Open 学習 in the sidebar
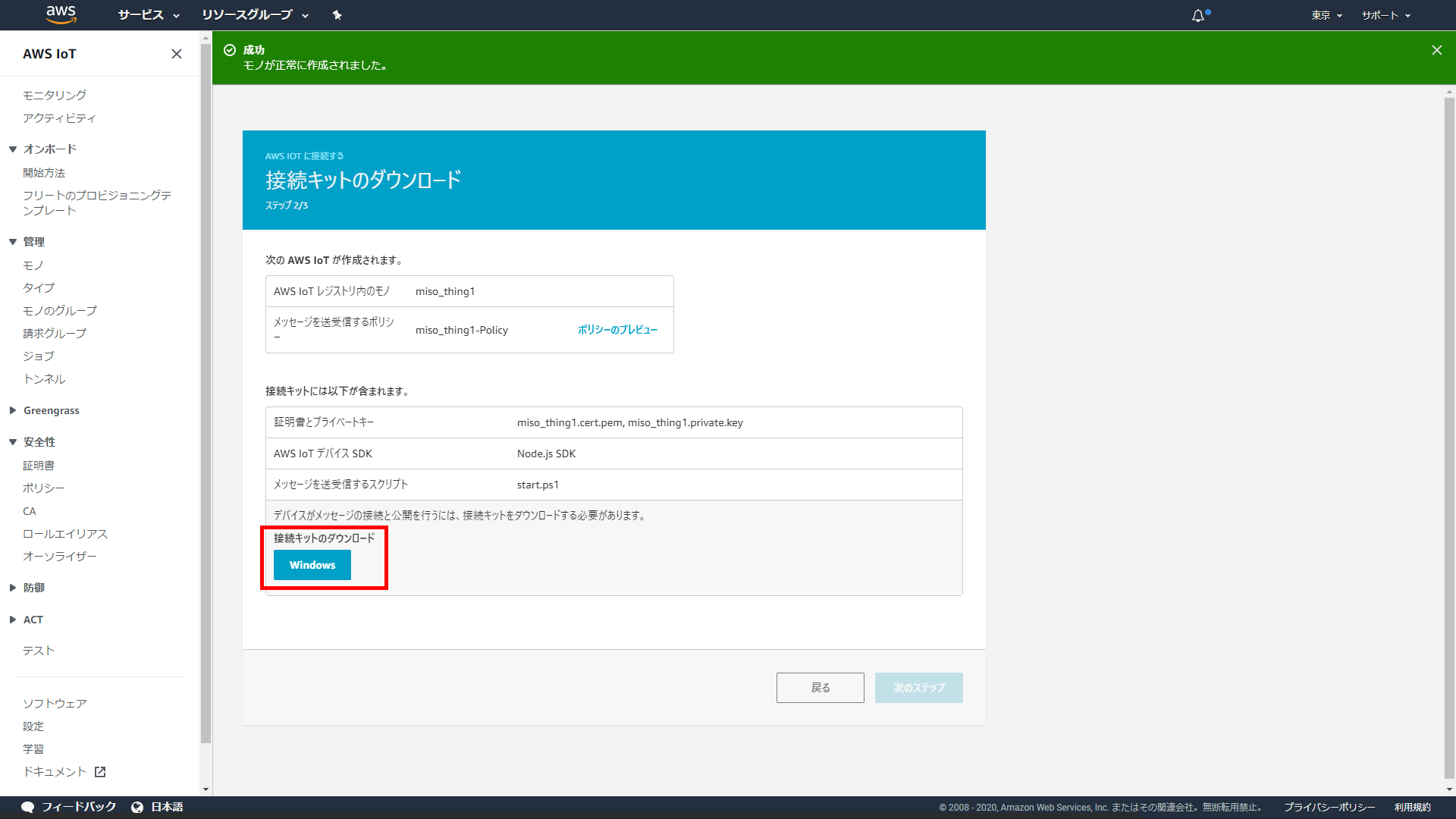Viewport: 1456px width, 819px height. click(x=33, y=748)
